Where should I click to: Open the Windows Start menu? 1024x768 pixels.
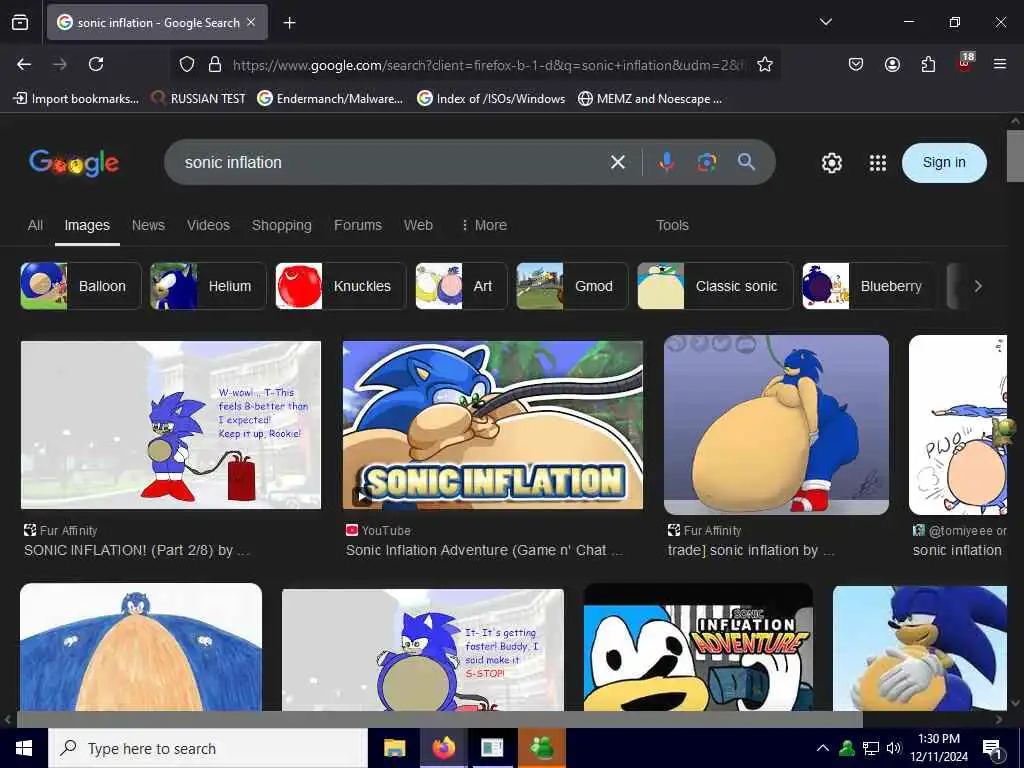click(24, 748)
